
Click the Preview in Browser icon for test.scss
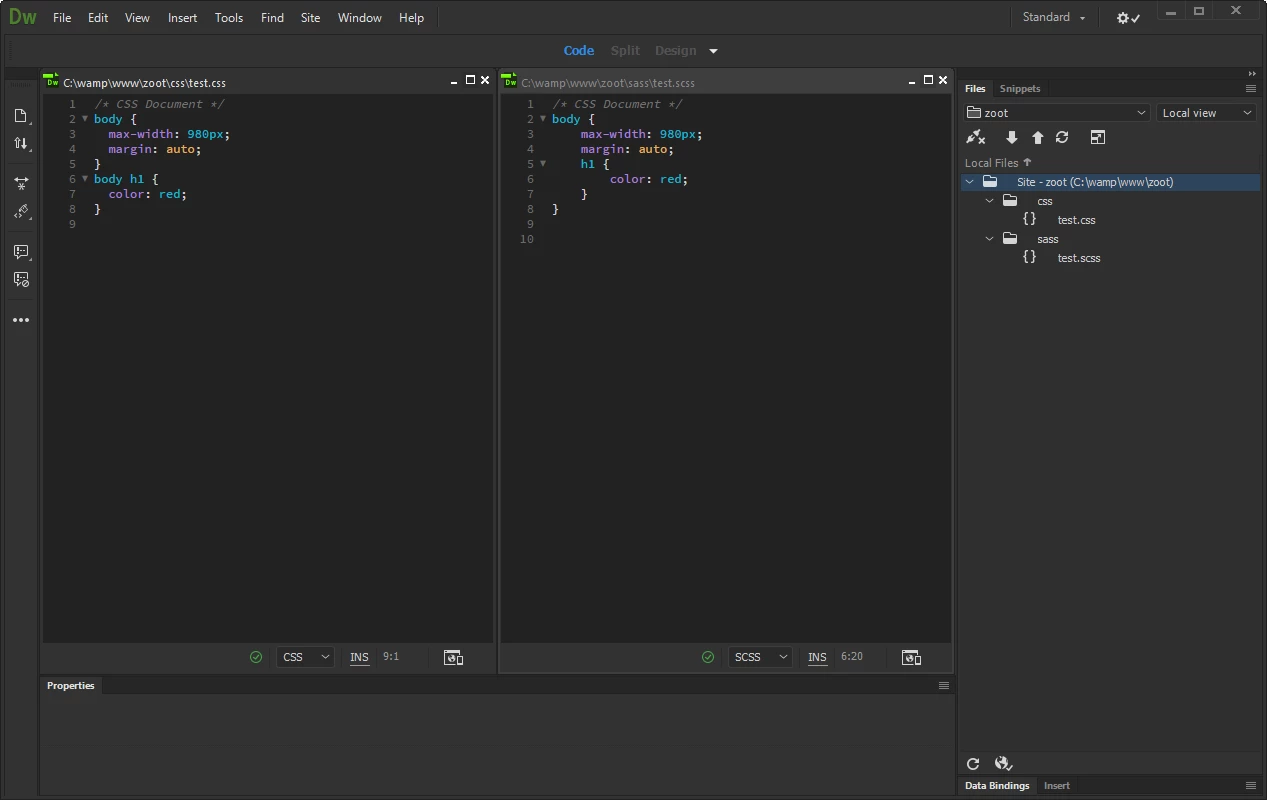coord(911,657)
